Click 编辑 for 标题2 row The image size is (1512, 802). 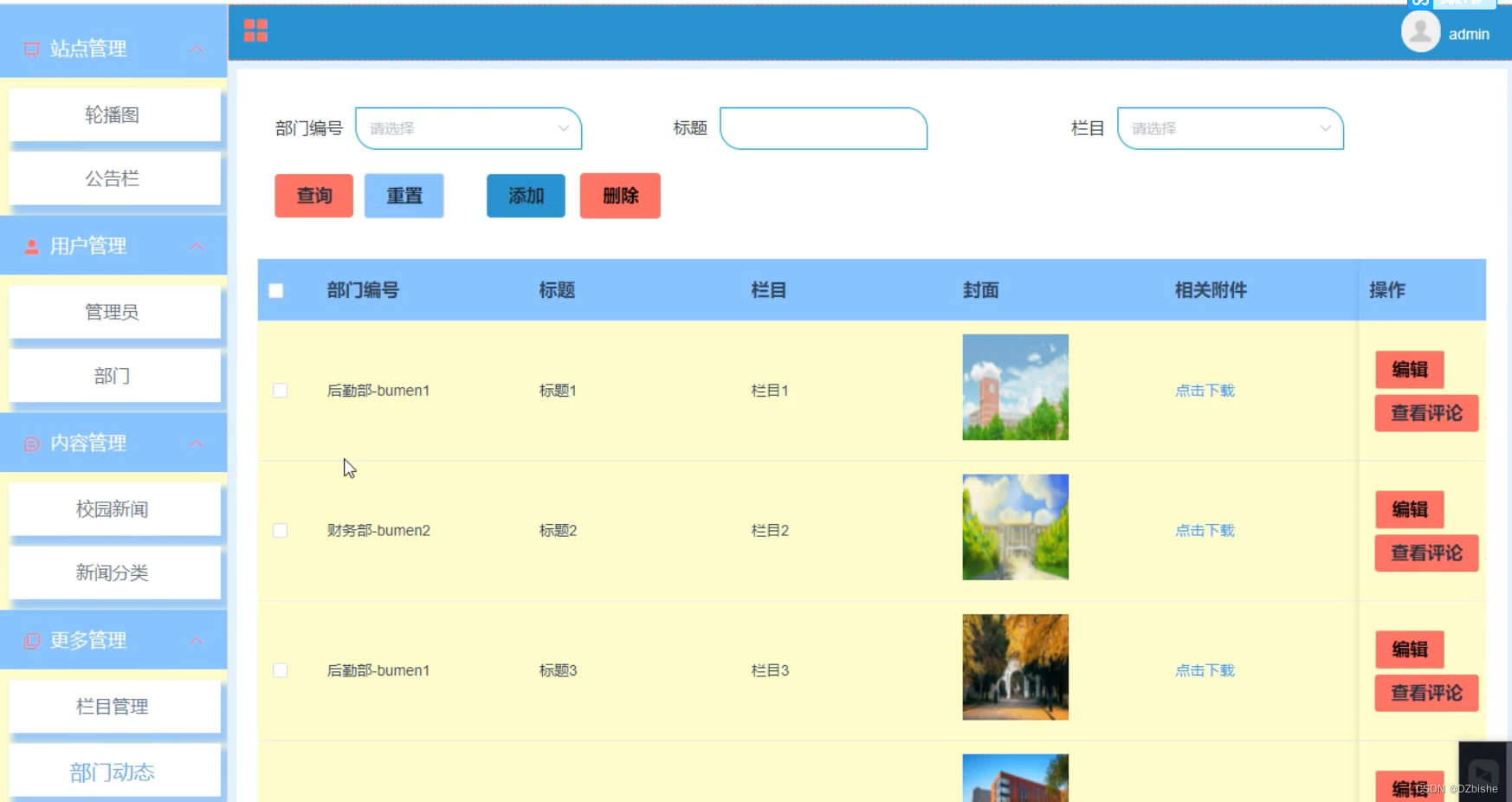pos(1410,509)
